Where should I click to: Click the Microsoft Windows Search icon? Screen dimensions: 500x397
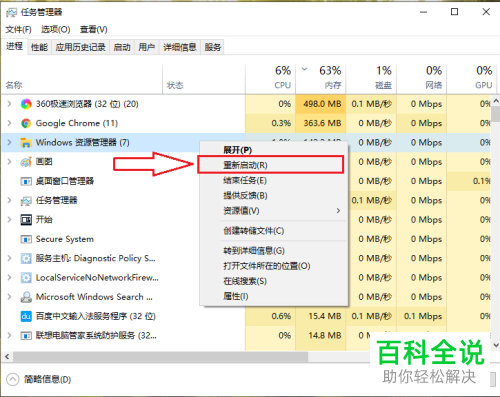[26, 297]
